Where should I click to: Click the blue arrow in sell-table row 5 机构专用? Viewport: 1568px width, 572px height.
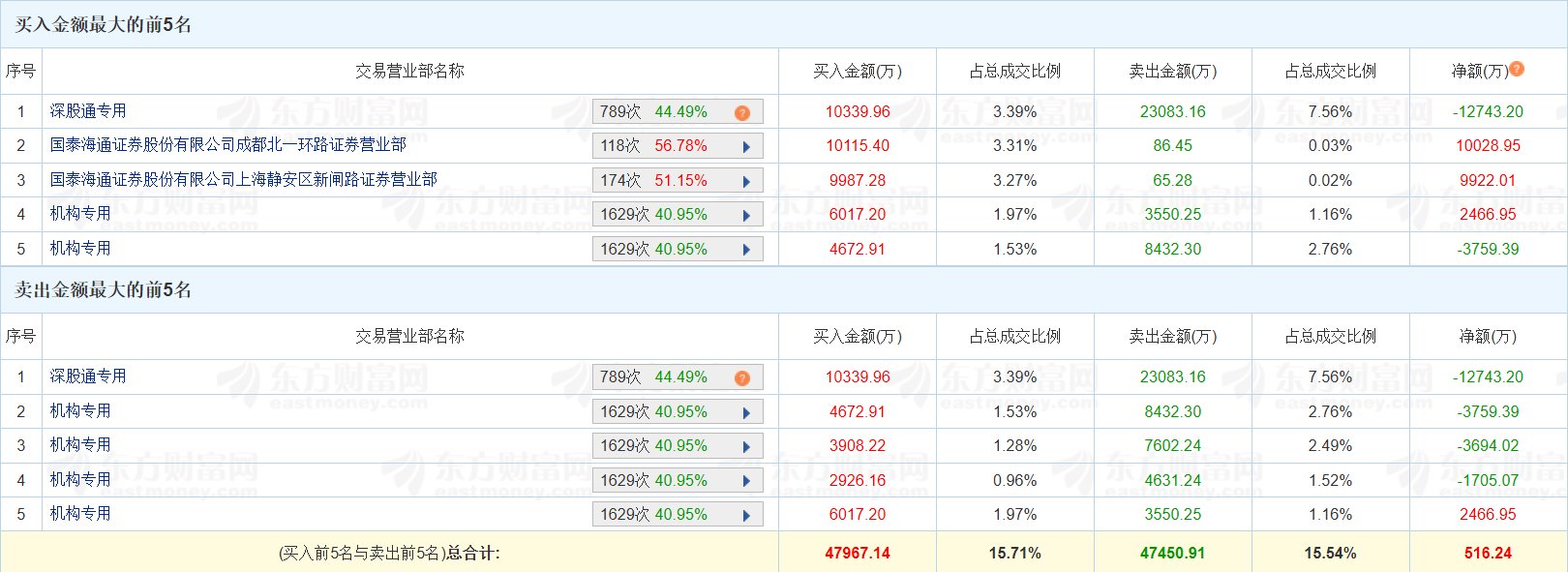point(746,516)
